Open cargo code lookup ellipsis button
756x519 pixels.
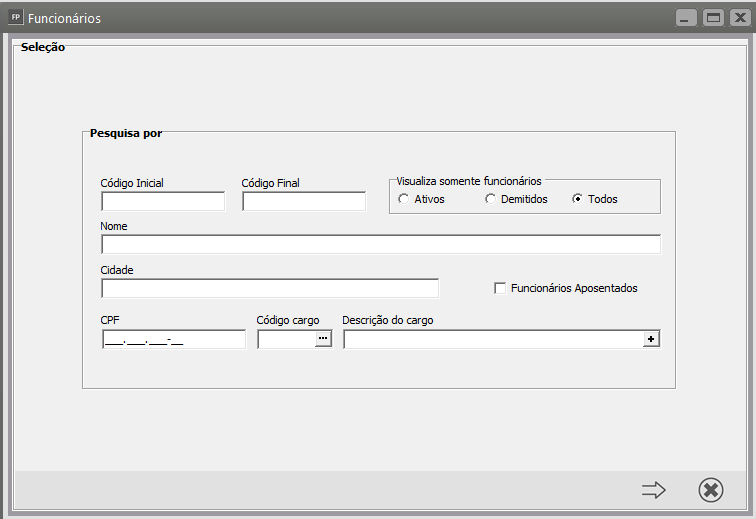[x=323, y=339]
